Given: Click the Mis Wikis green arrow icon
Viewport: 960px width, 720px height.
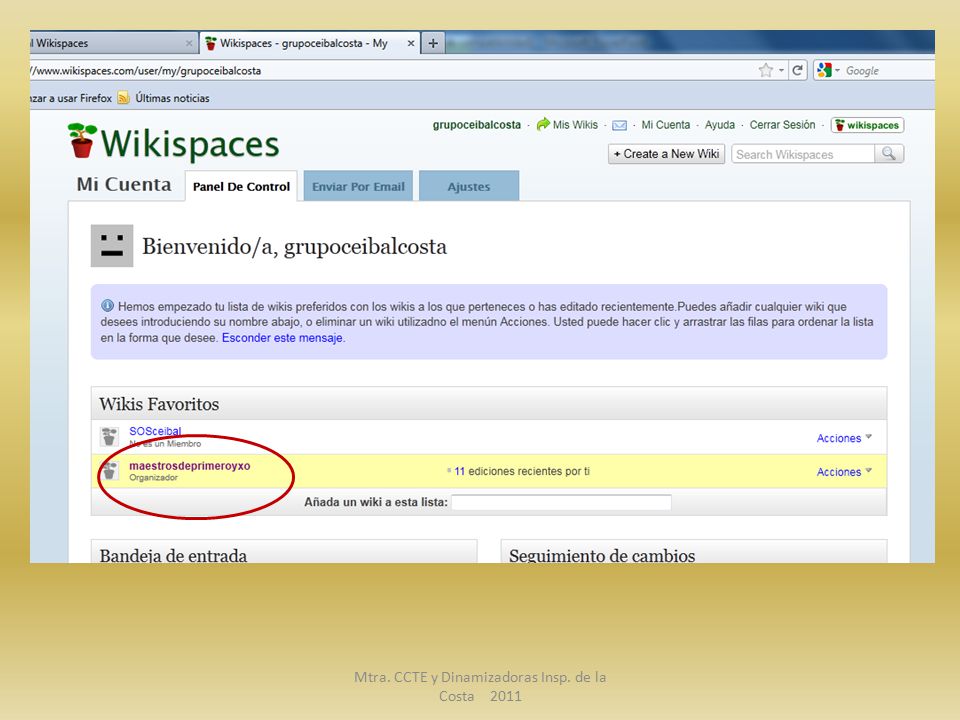Looking at the screenshot, I should tap(543, 125).
